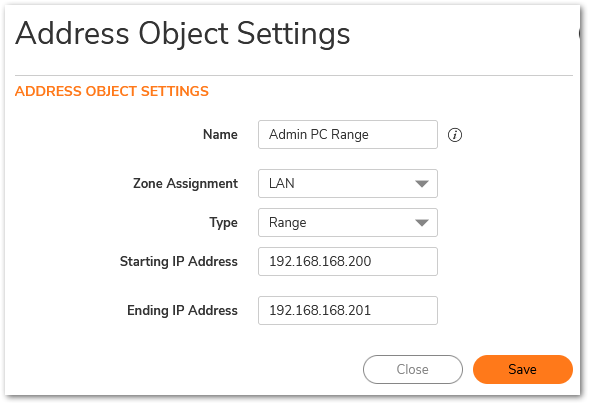Click the Zone Assignment label

coord(185,184)
